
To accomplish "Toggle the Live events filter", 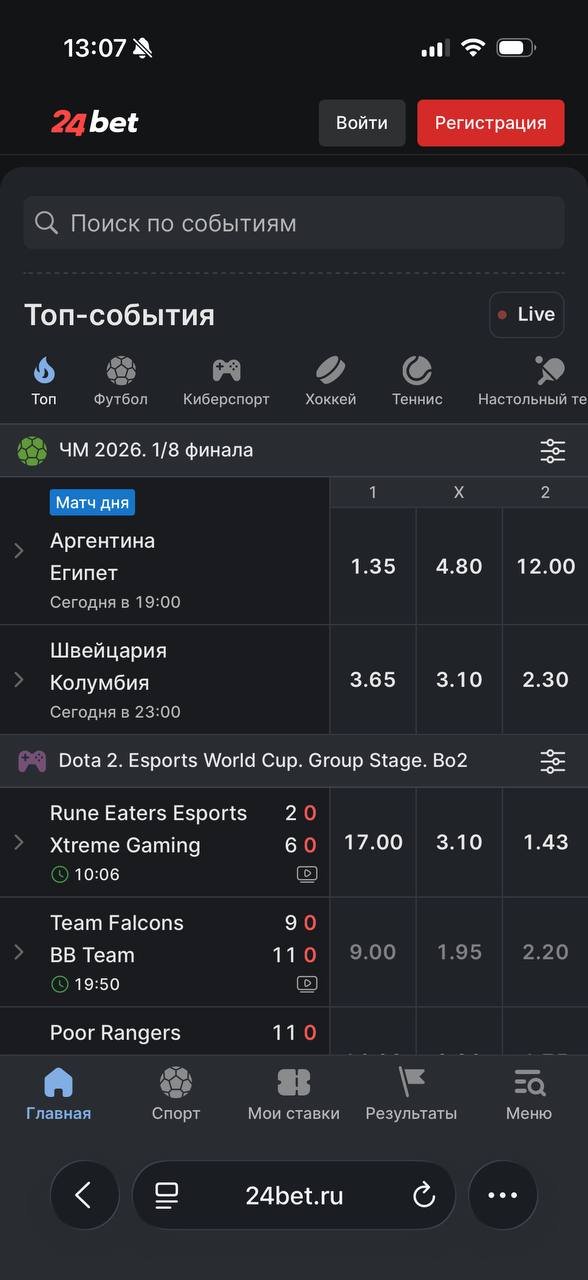I will (527, 315).
